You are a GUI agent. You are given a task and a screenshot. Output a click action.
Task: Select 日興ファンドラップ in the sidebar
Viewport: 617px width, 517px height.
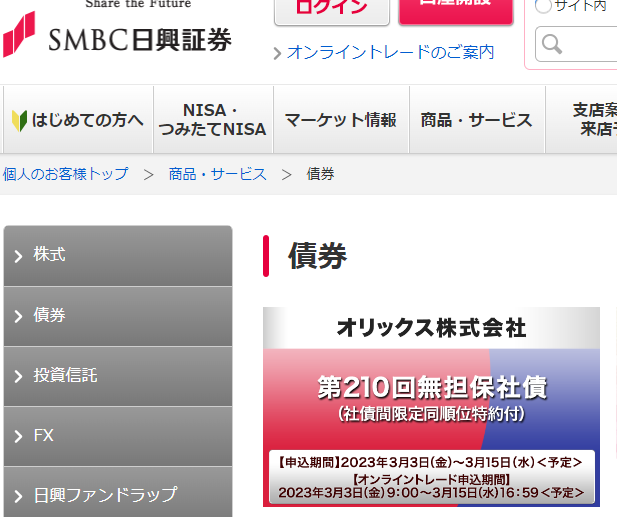click(x=118, y=493)
